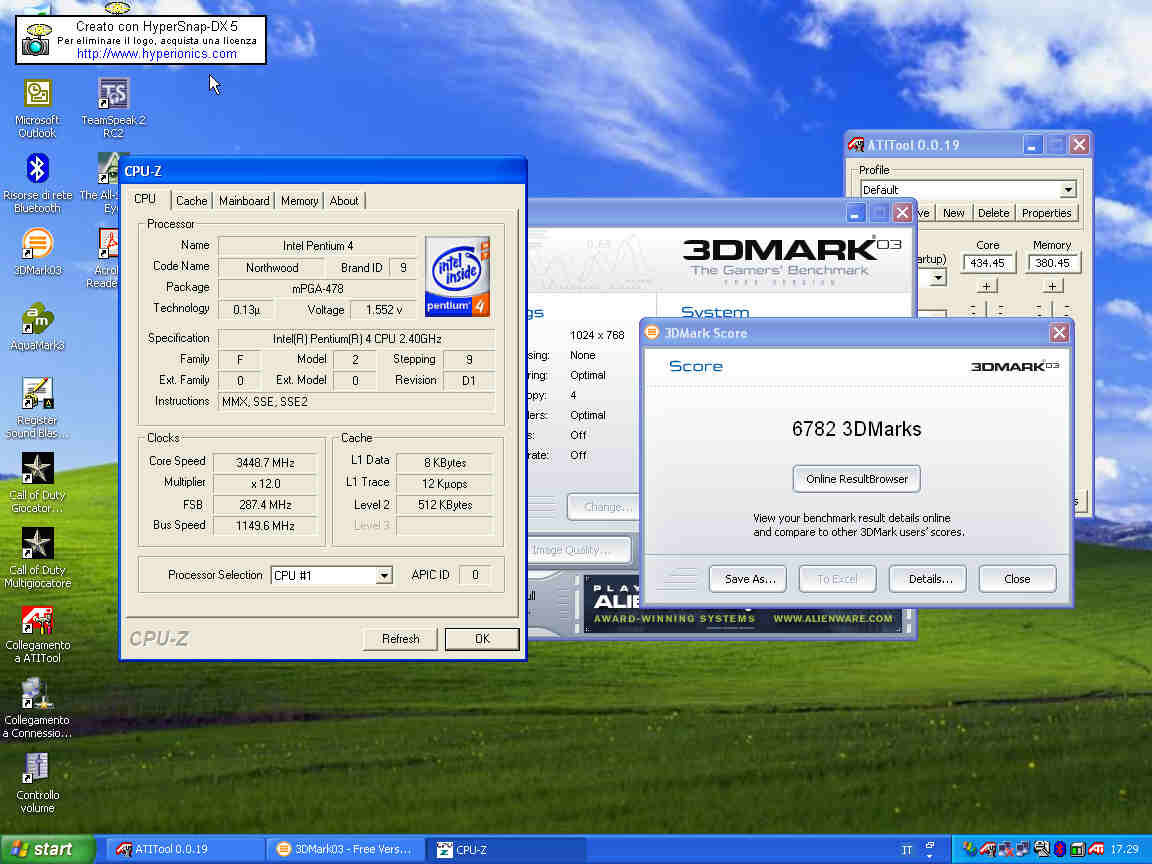Click the Multiplier value x 12.0
1152x864 pixels.
(x=265, y=484)
